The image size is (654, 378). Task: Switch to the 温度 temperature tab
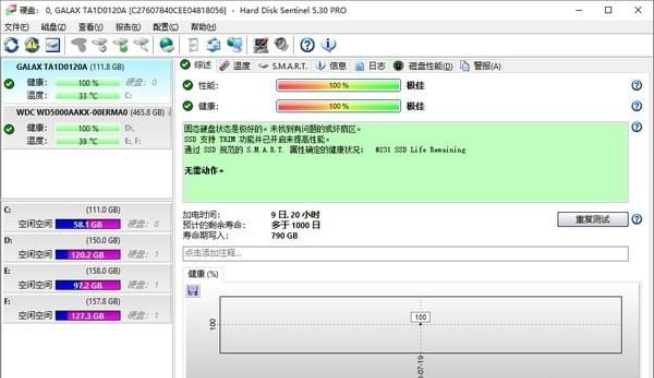tap(235, 66)
